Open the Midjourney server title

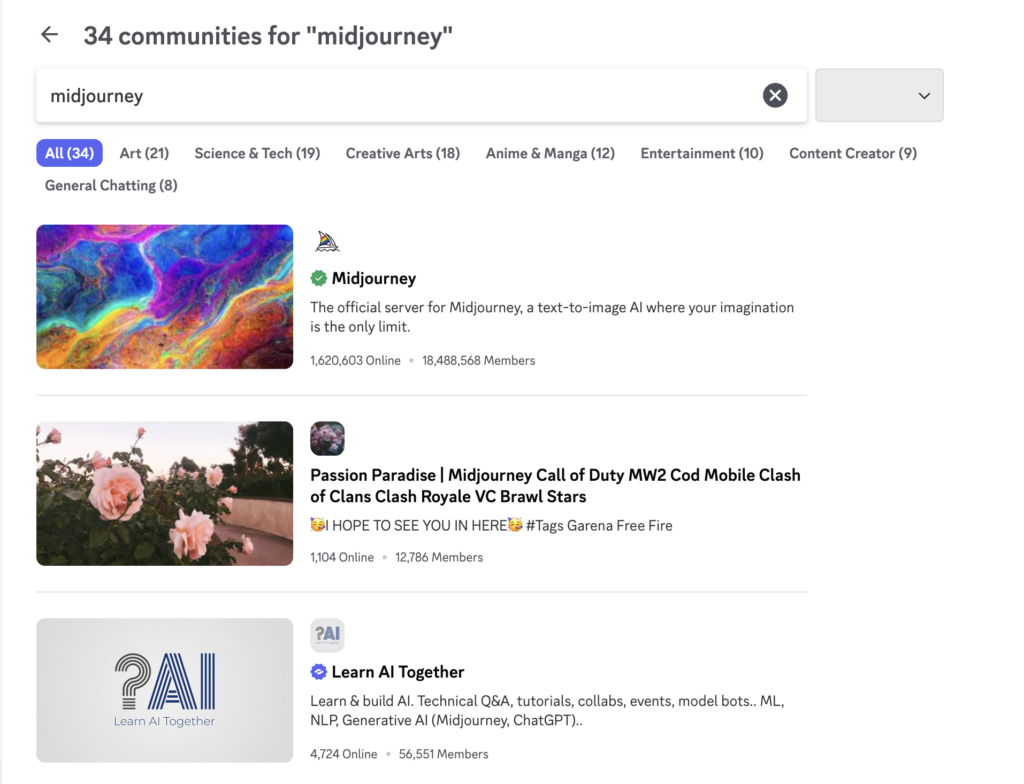(374, 278)
